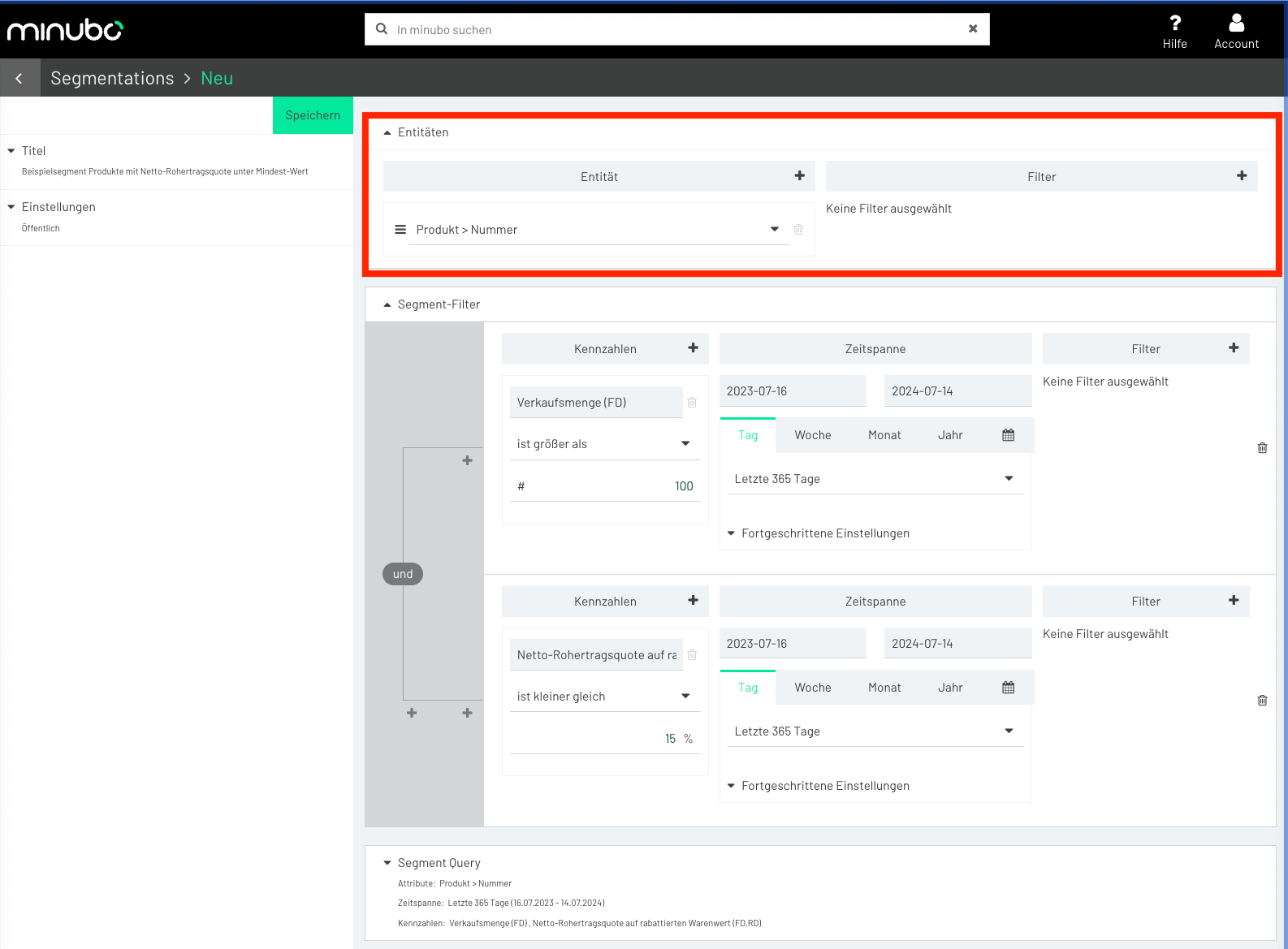The image size is (1288, 949).
Task: Collapse the Entitäten panel
Action: pyautogui.click(x=387, y=132)
